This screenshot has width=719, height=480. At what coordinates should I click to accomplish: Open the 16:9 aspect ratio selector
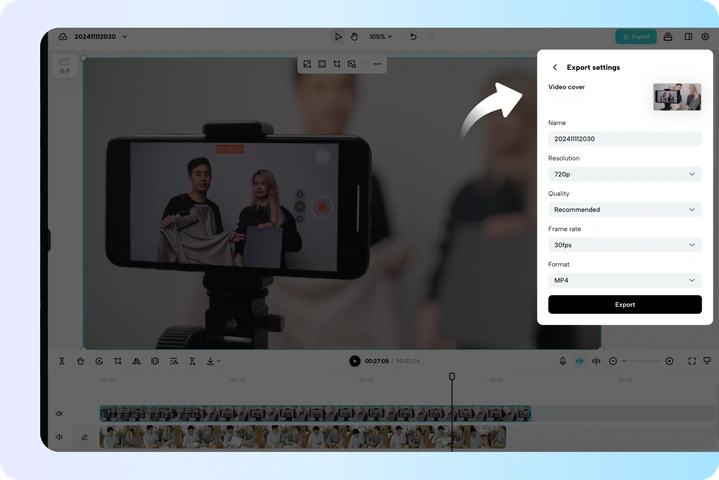pyautogui.click(x=65, y=66)
